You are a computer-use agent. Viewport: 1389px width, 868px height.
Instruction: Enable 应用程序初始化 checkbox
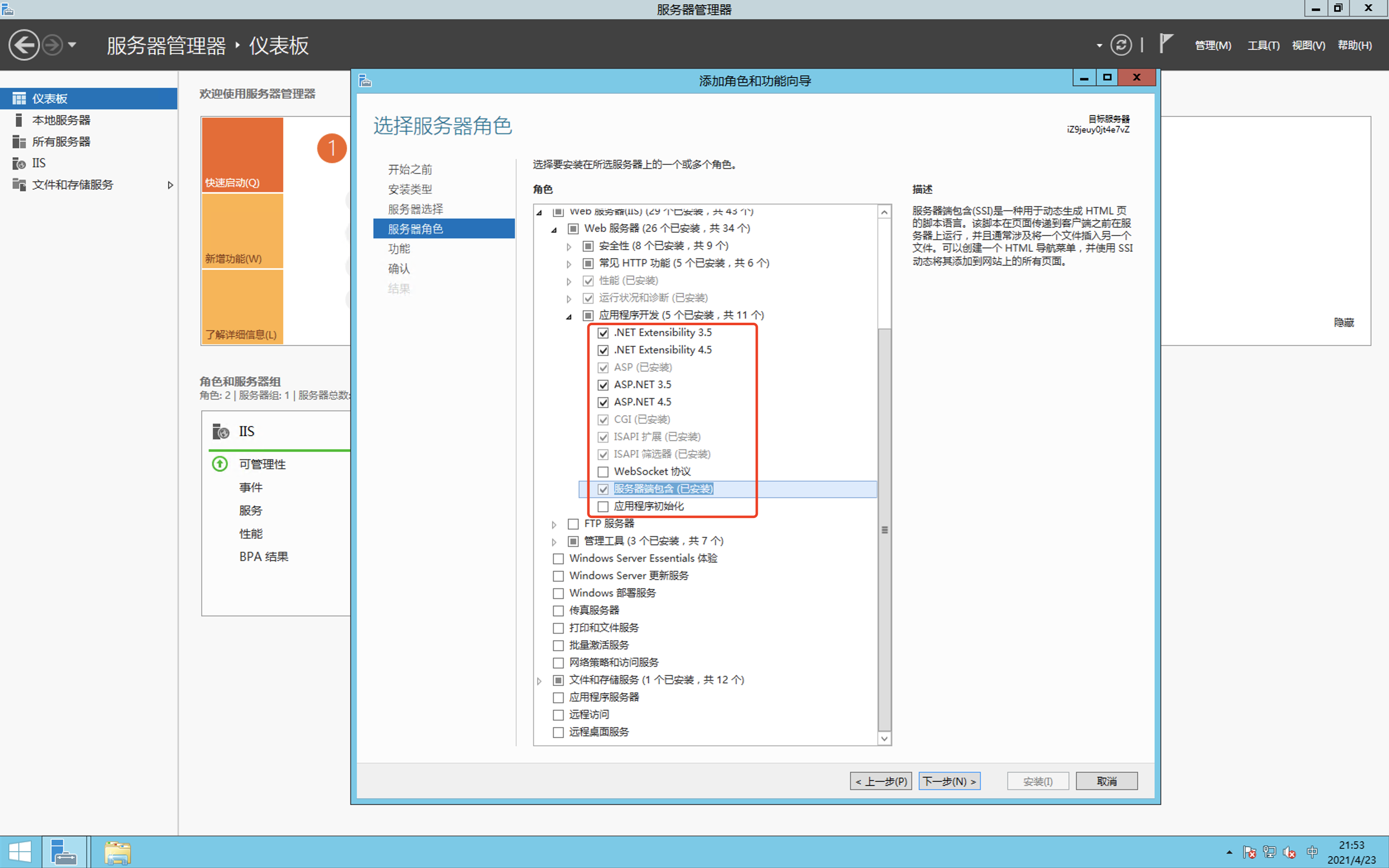tap(603, 506)
